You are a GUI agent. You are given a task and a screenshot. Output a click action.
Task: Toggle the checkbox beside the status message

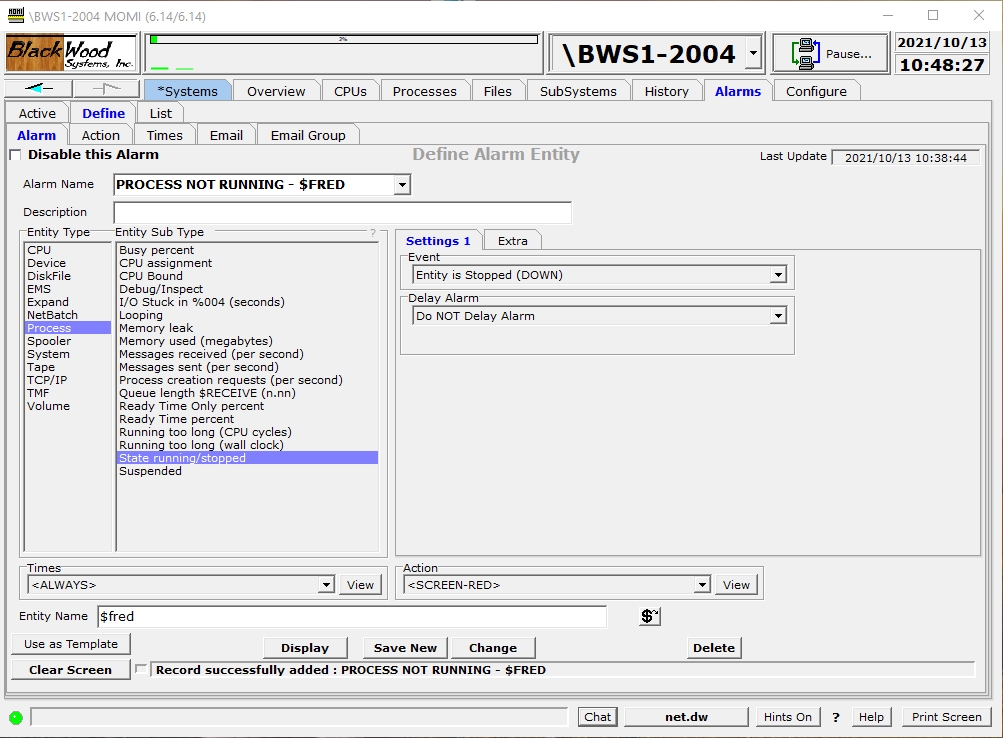pos(141,669)
